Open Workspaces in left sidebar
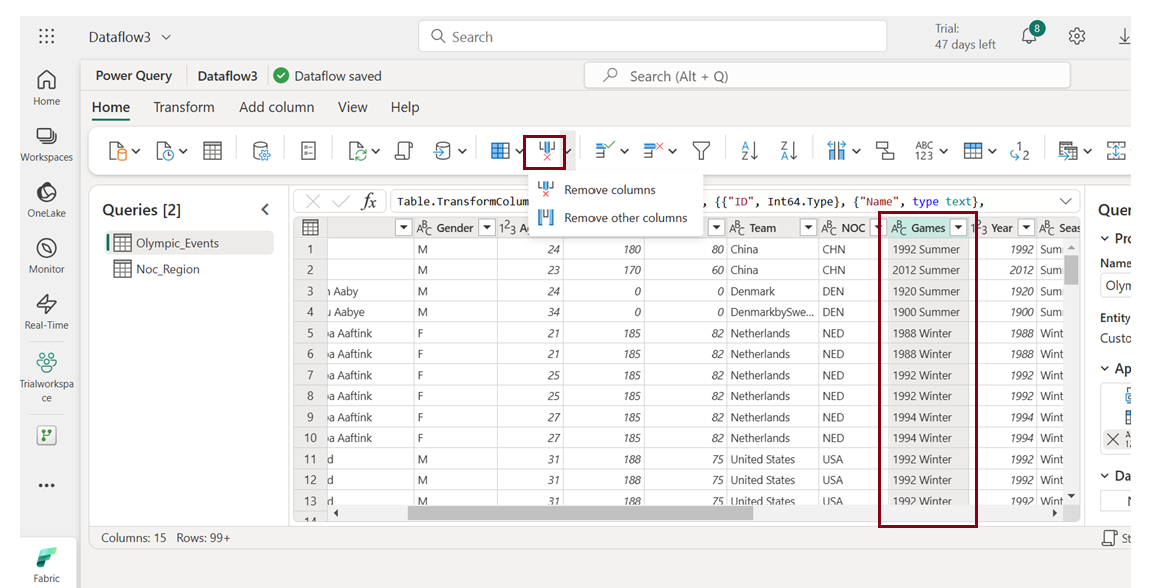Screen dimensions: 1159x588 pos(47,143)
